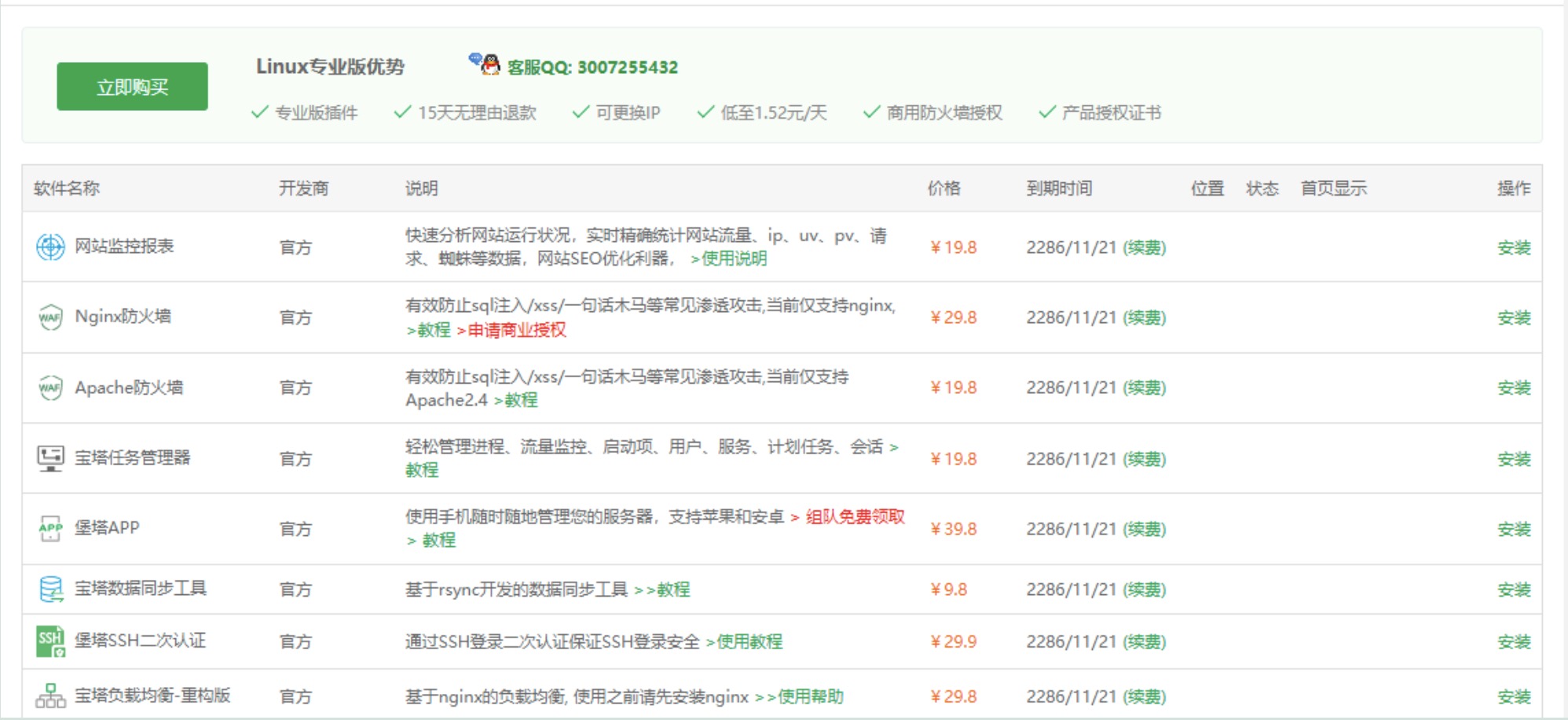This screenshot has height=720, width=1568.
Task: Install 宝塔任务管理器 plugin
Action: [1513, 459]
